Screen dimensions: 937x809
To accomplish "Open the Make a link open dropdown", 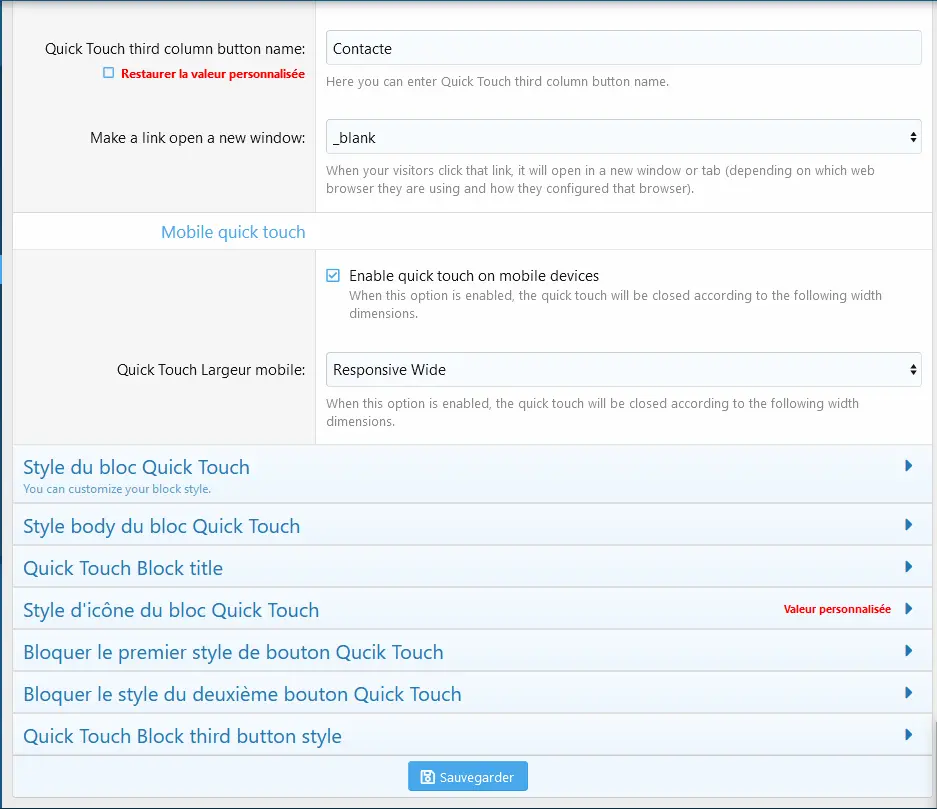I will 623,137.
